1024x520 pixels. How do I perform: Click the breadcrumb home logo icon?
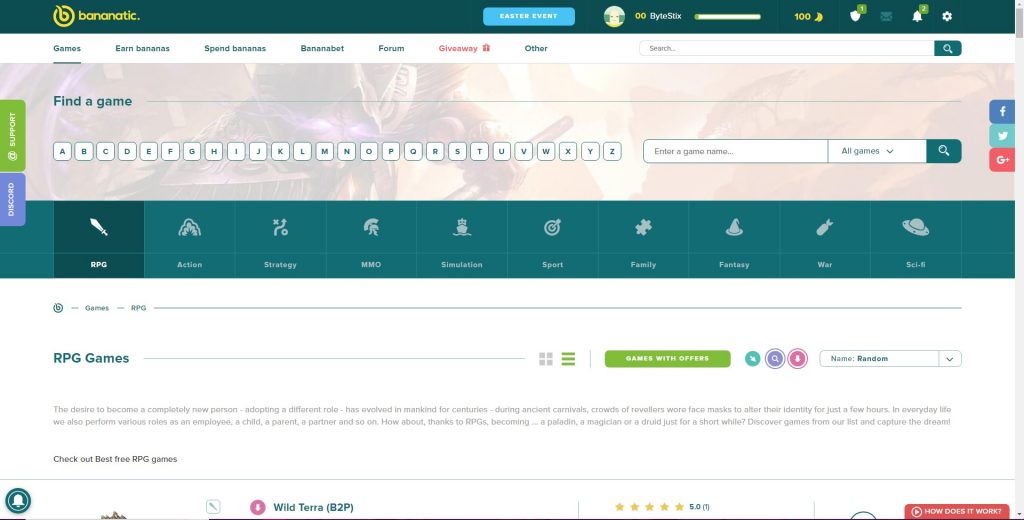pos(58,308)
